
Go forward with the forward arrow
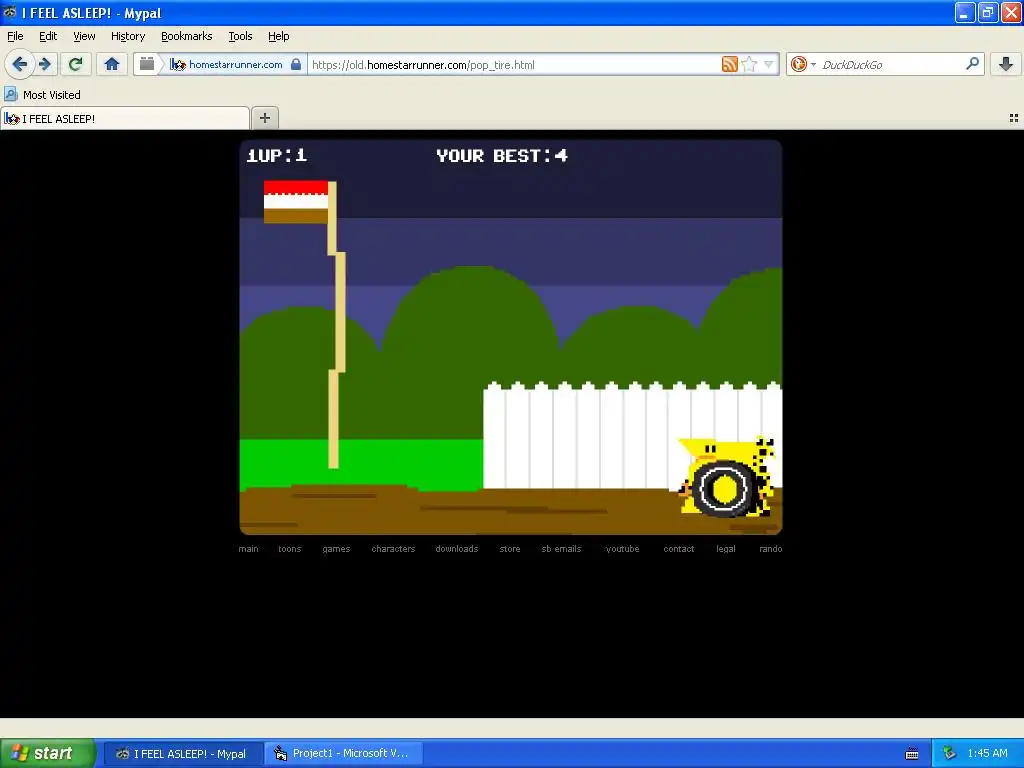[45, 64]
